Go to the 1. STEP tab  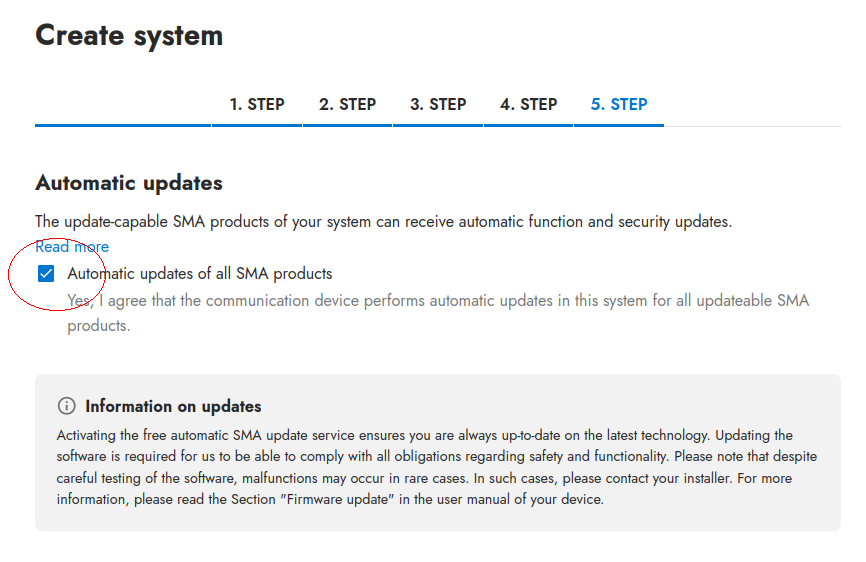[257, 104]
